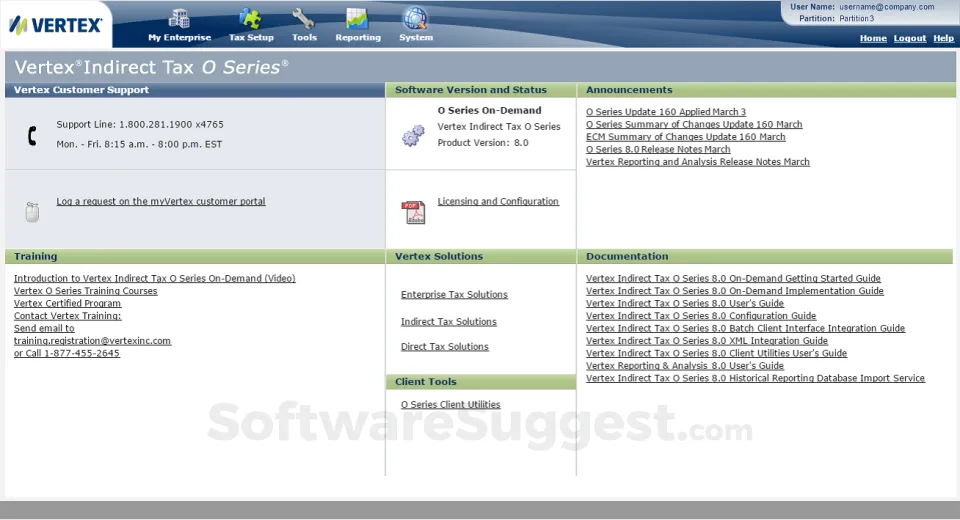Log a request on myVertex customer portal

coord(161,202)
